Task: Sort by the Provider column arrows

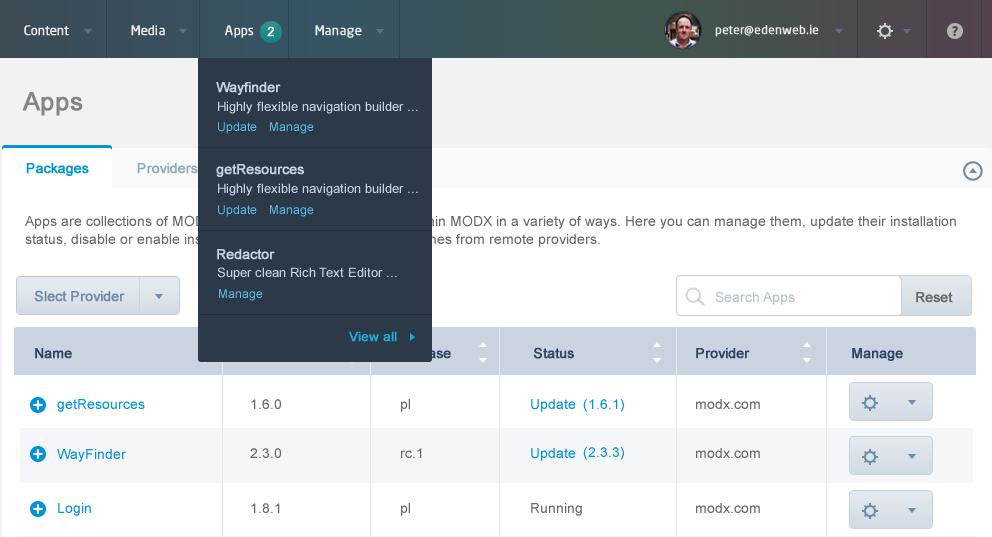Action: (806, 353)
